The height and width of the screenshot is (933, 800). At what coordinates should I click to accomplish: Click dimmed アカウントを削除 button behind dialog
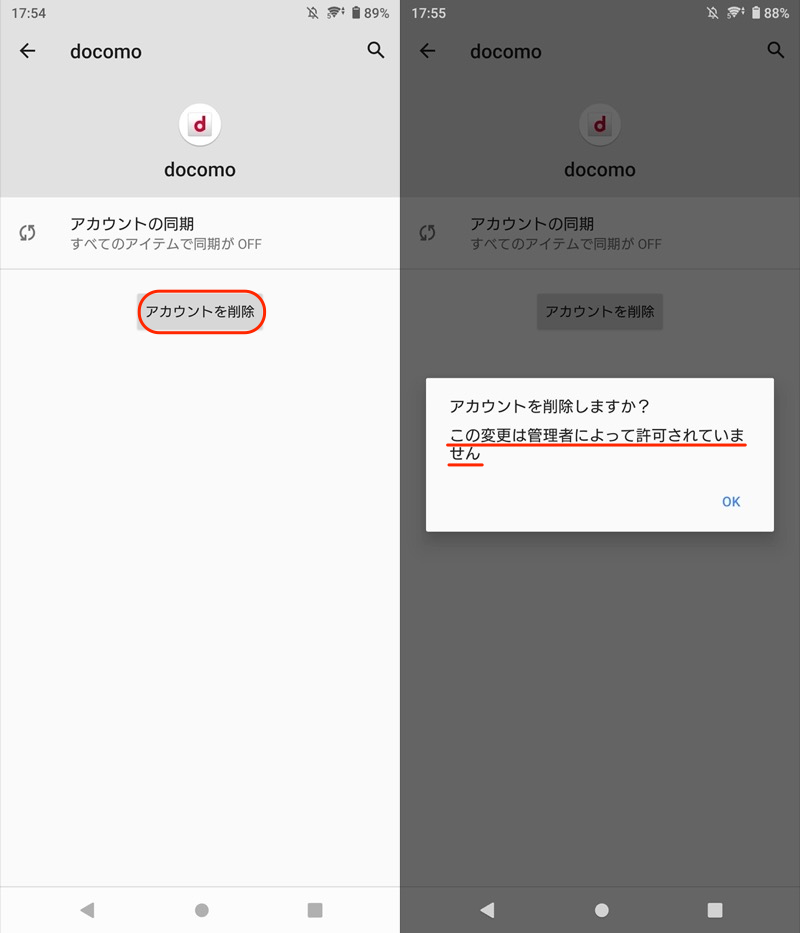(600, 311)
